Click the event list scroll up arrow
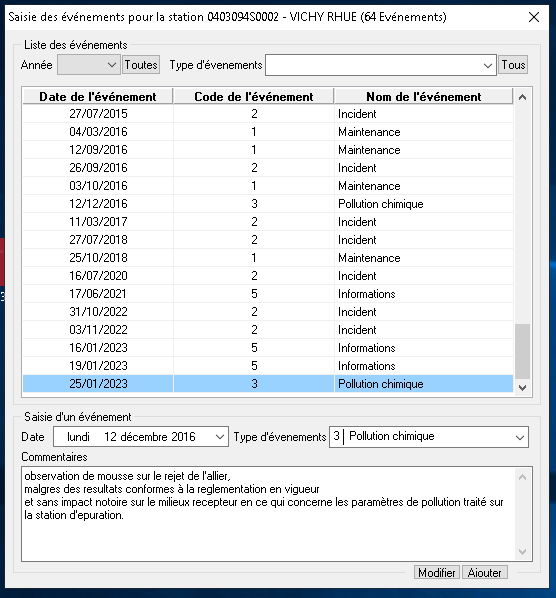The image size is (556, 598). (x=522, y=97)
